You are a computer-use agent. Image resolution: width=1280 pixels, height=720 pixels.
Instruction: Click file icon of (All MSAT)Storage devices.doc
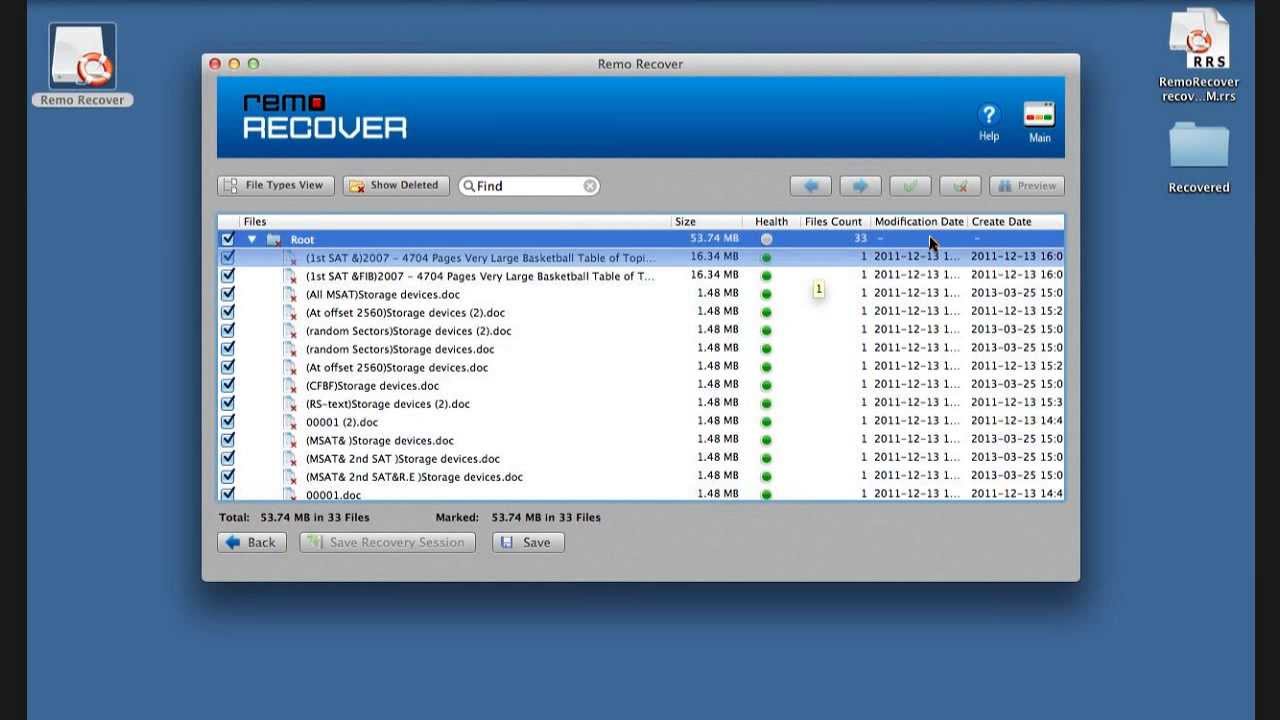290,295
